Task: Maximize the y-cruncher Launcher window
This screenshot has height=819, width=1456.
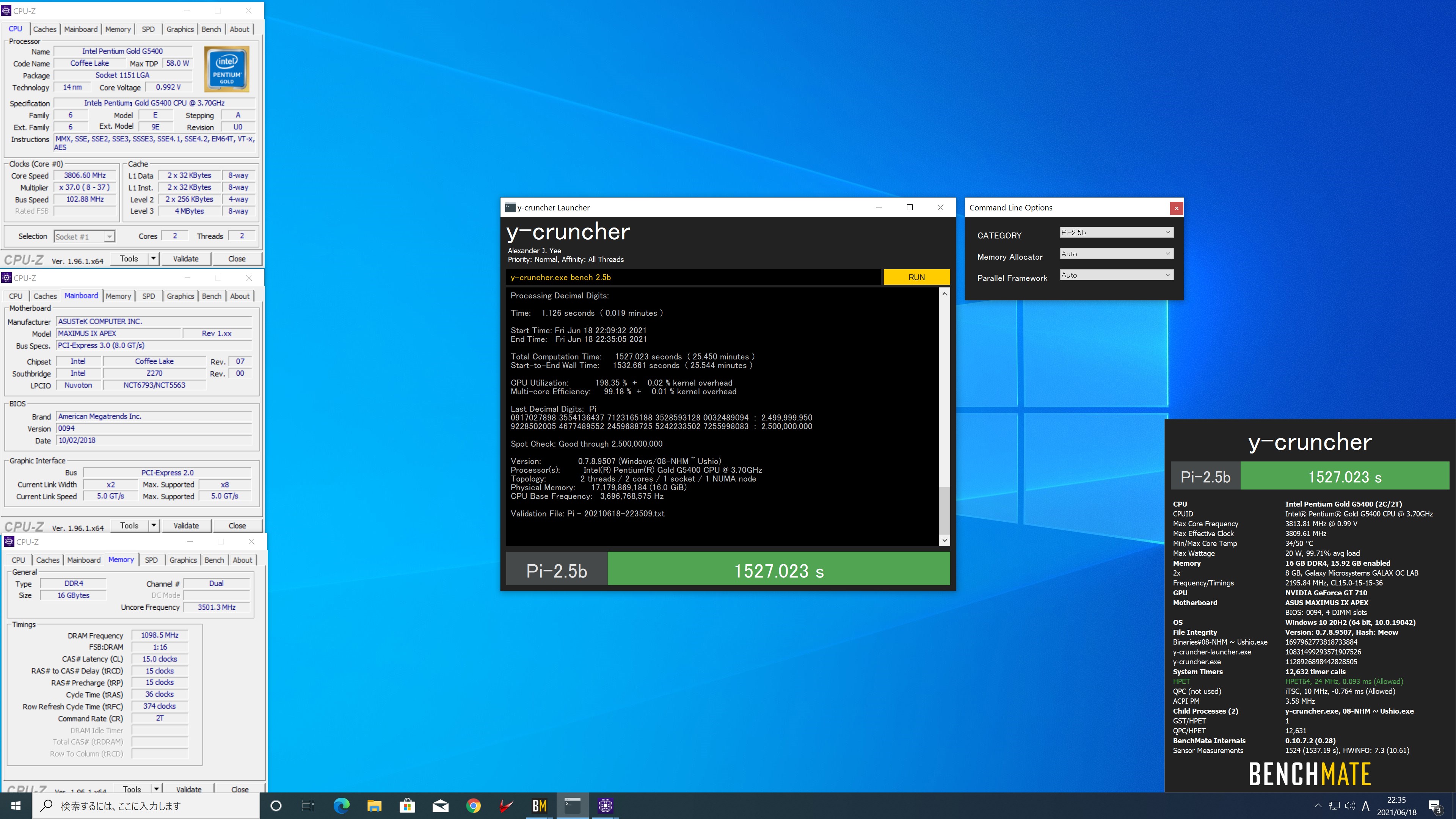Action: coord(910,207)
